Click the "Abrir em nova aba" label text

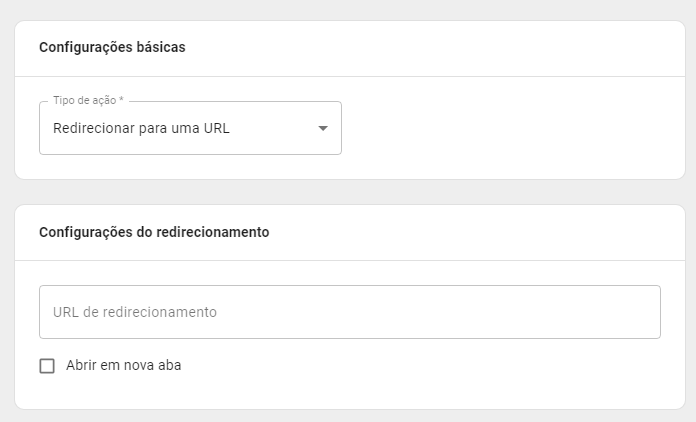coord(123,366)
